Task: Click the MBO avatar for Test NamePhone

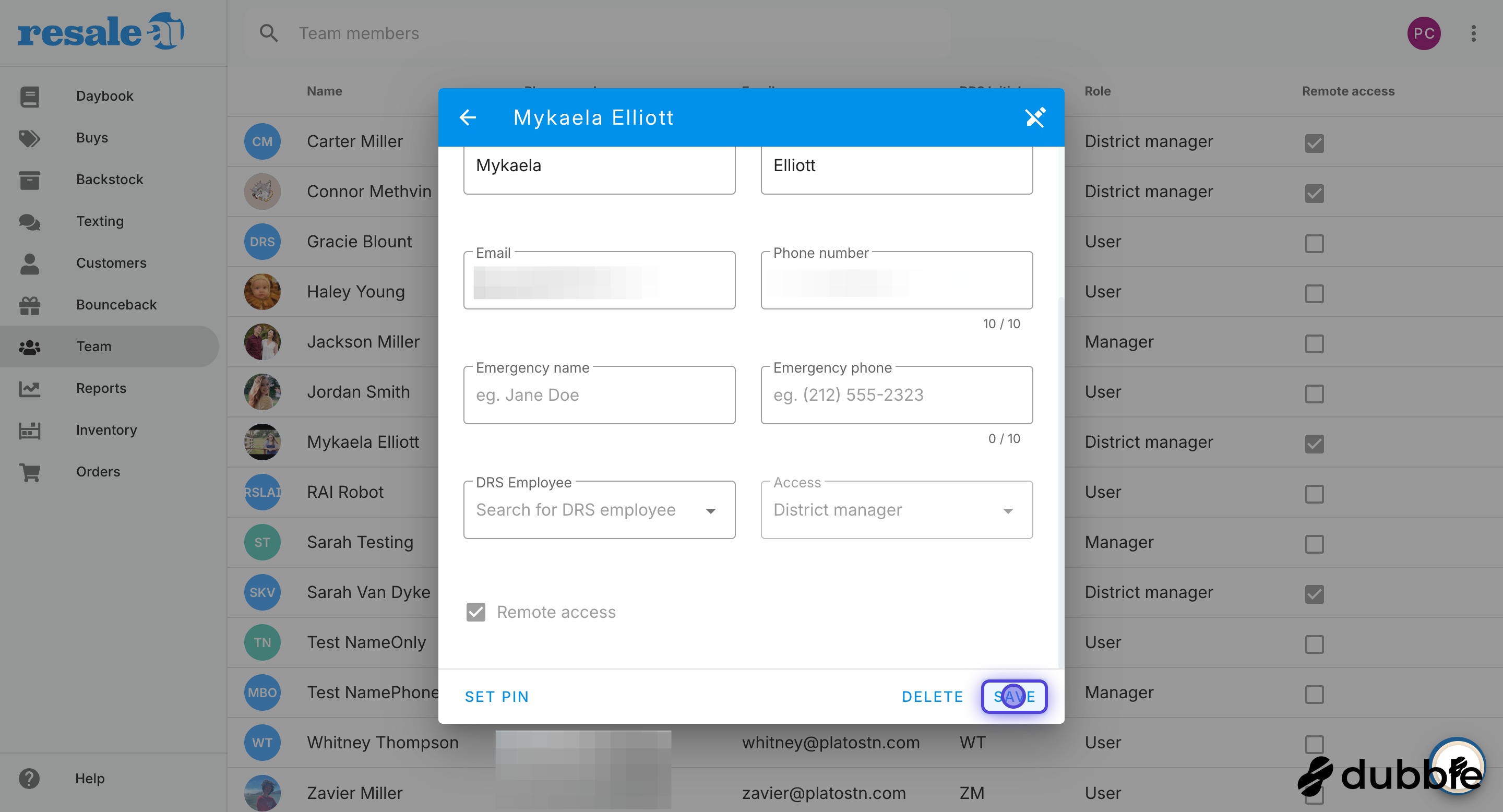Action: point(262,693)
